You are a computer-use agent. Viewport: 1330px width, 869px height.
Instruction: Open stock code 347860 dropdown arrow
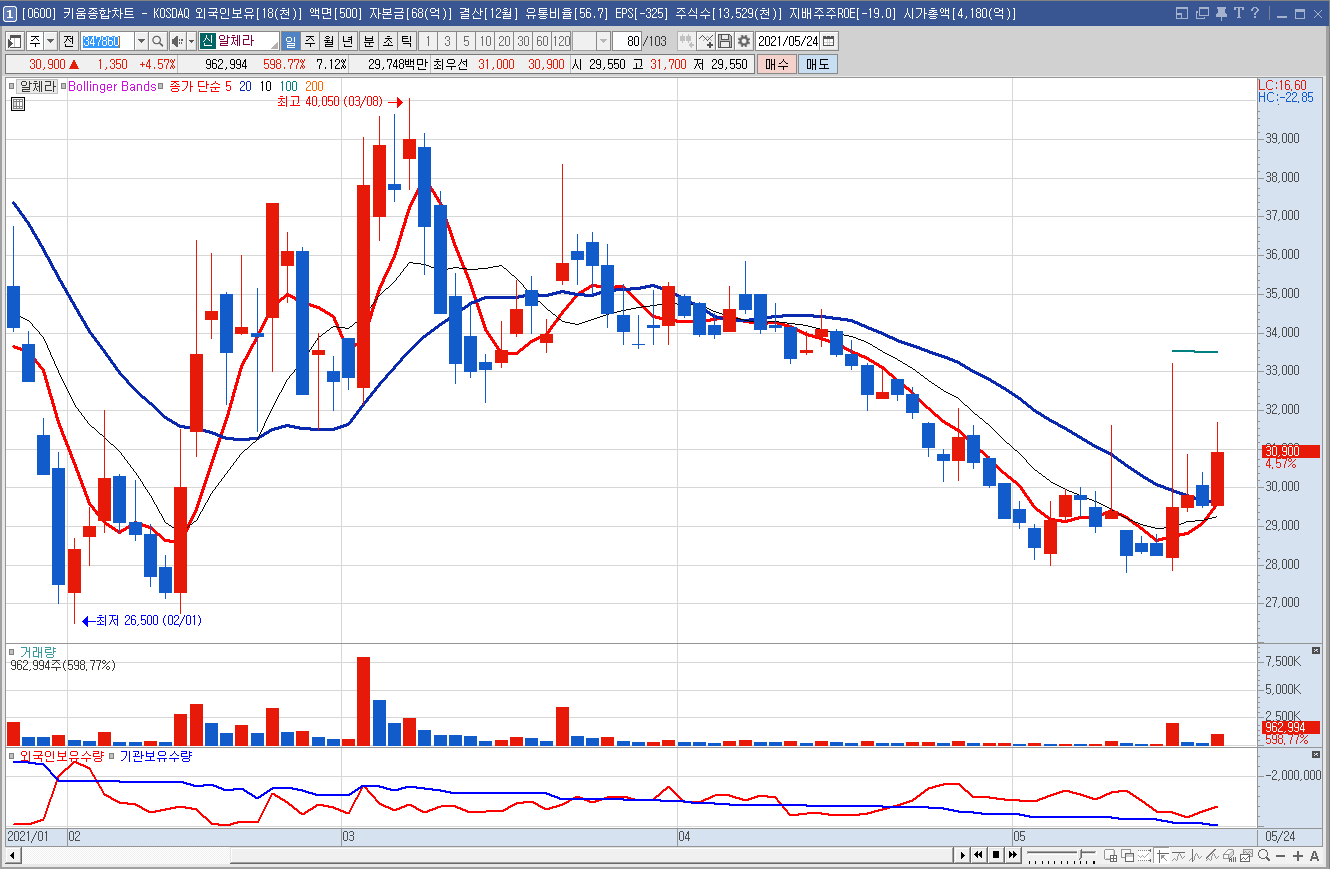141,41
